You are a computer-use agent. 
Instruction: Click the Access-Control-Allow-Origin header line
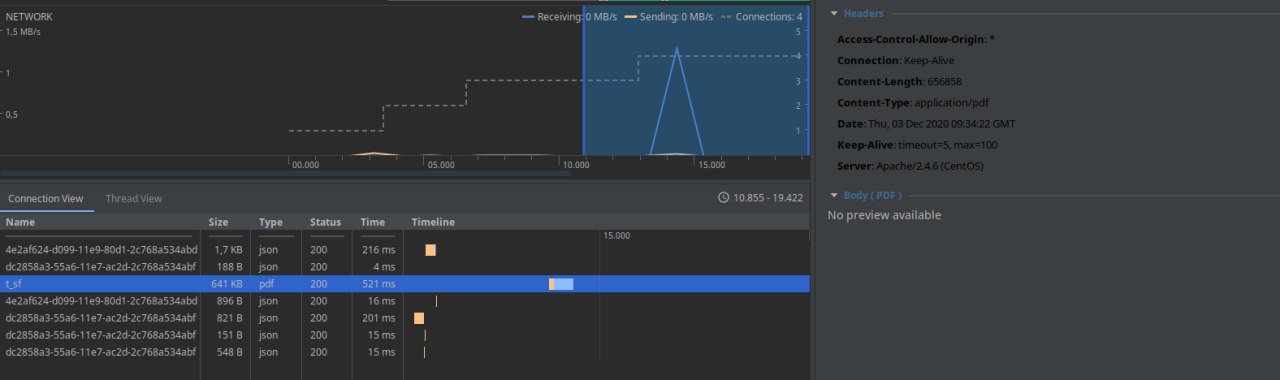coord(916,39)
